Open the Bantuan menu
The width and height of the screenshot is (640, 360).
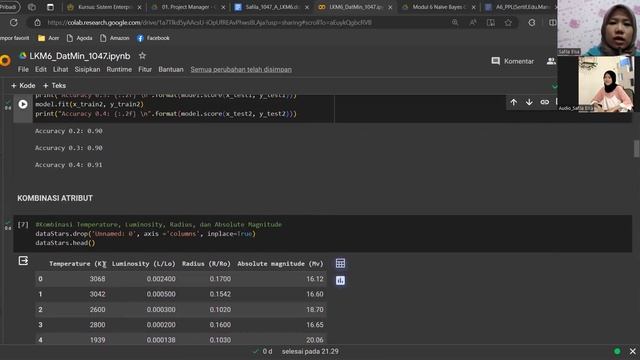(171, 69)
